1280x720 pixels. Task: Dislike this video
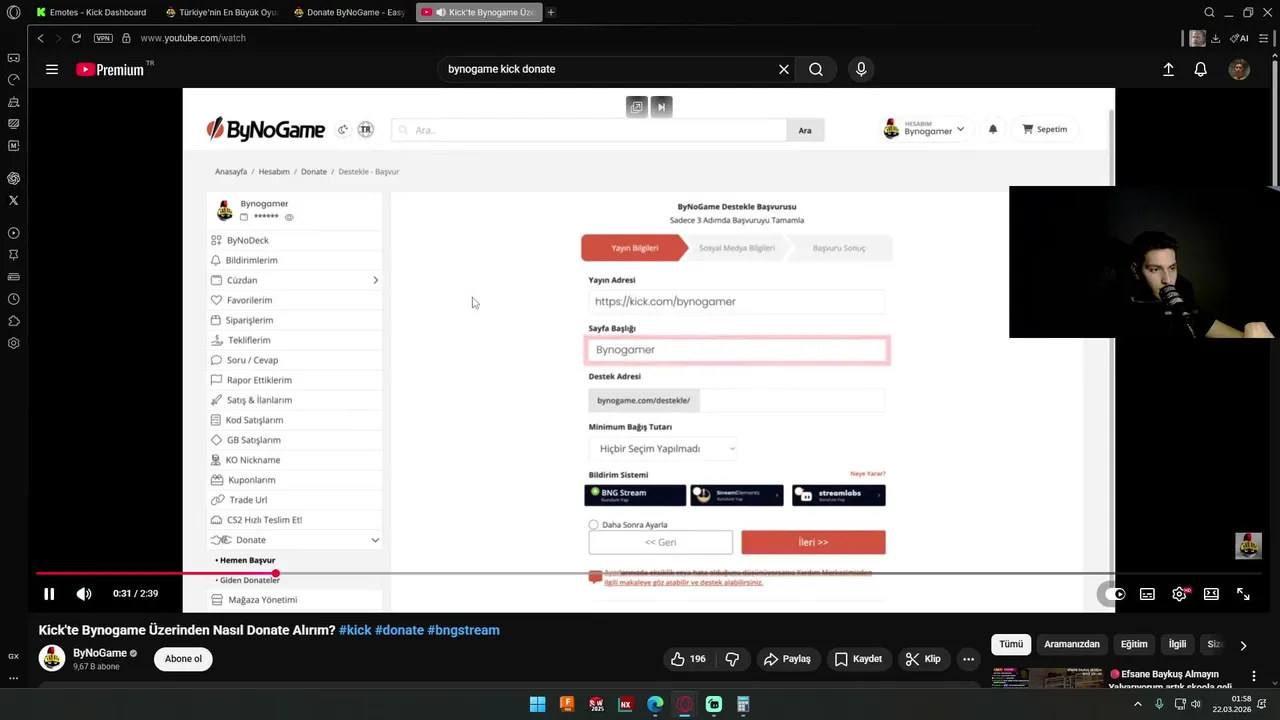[x=732, y=659]
